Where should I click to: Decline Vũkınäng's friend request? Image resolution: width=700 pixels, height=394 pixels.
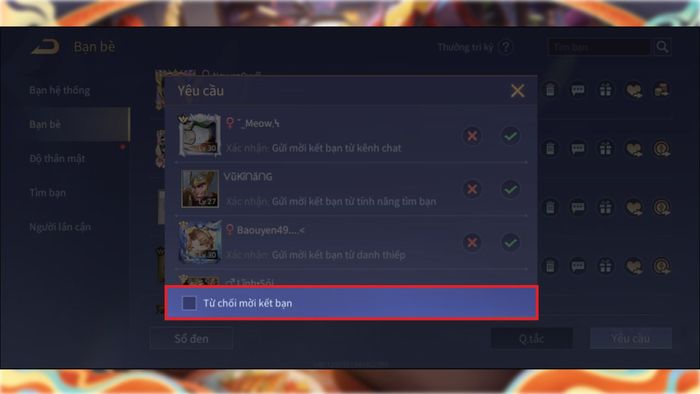(472, 189)
